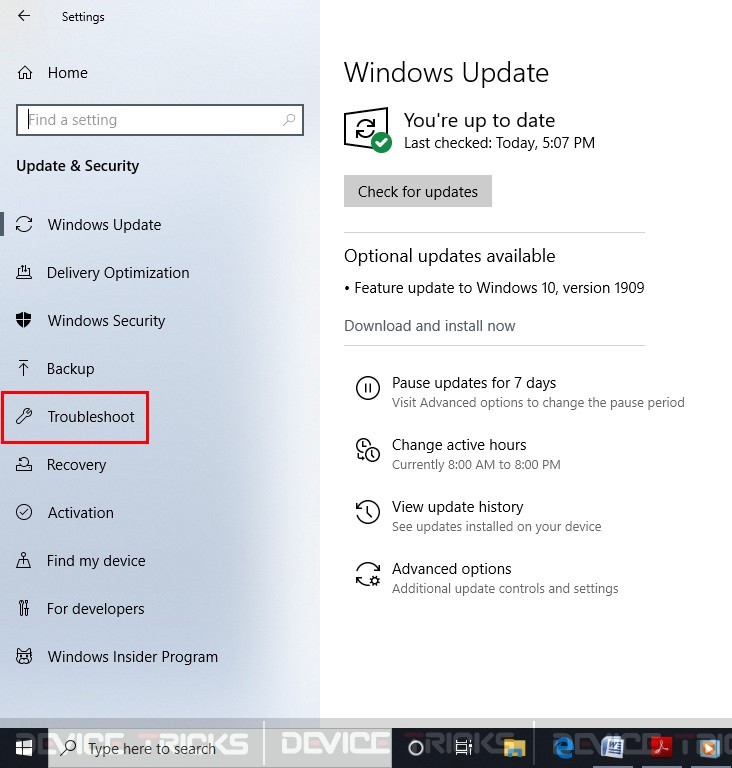Image resolution: width=732 pixels, height=768 pixels.
Task: Open the Windows Start menu
Action: click(x=24, y=748)
